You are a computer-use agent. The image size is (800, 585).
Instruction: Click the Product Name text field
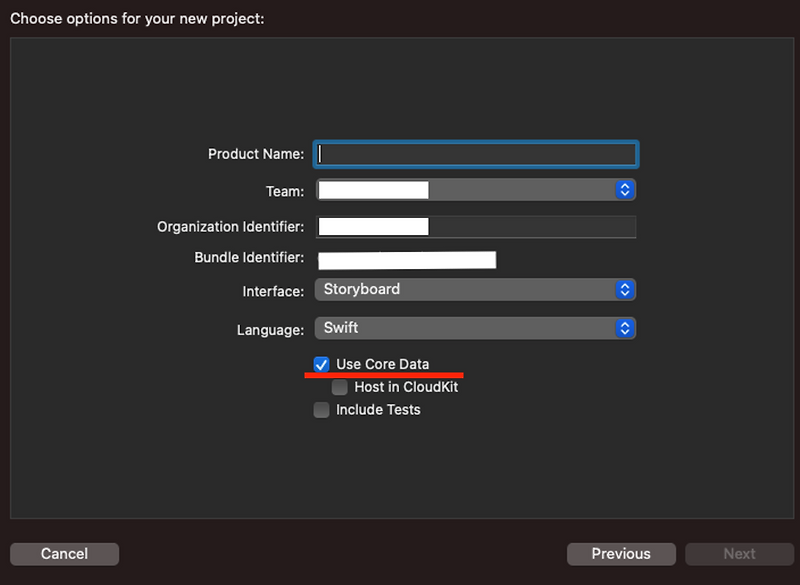476,154
